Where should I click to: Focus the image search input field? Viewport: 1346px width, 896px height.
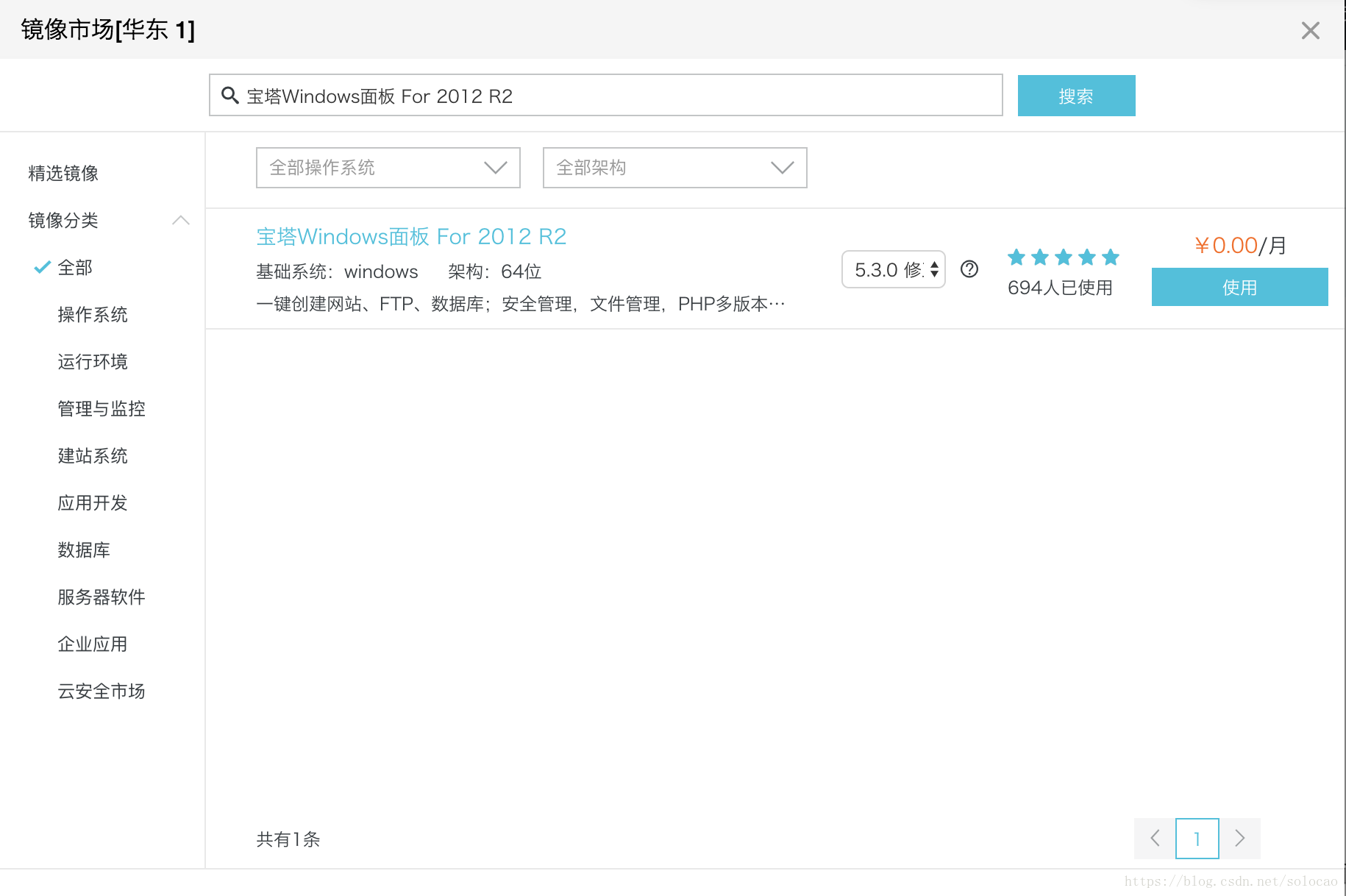pyautogui.click(x=606, y=95)
